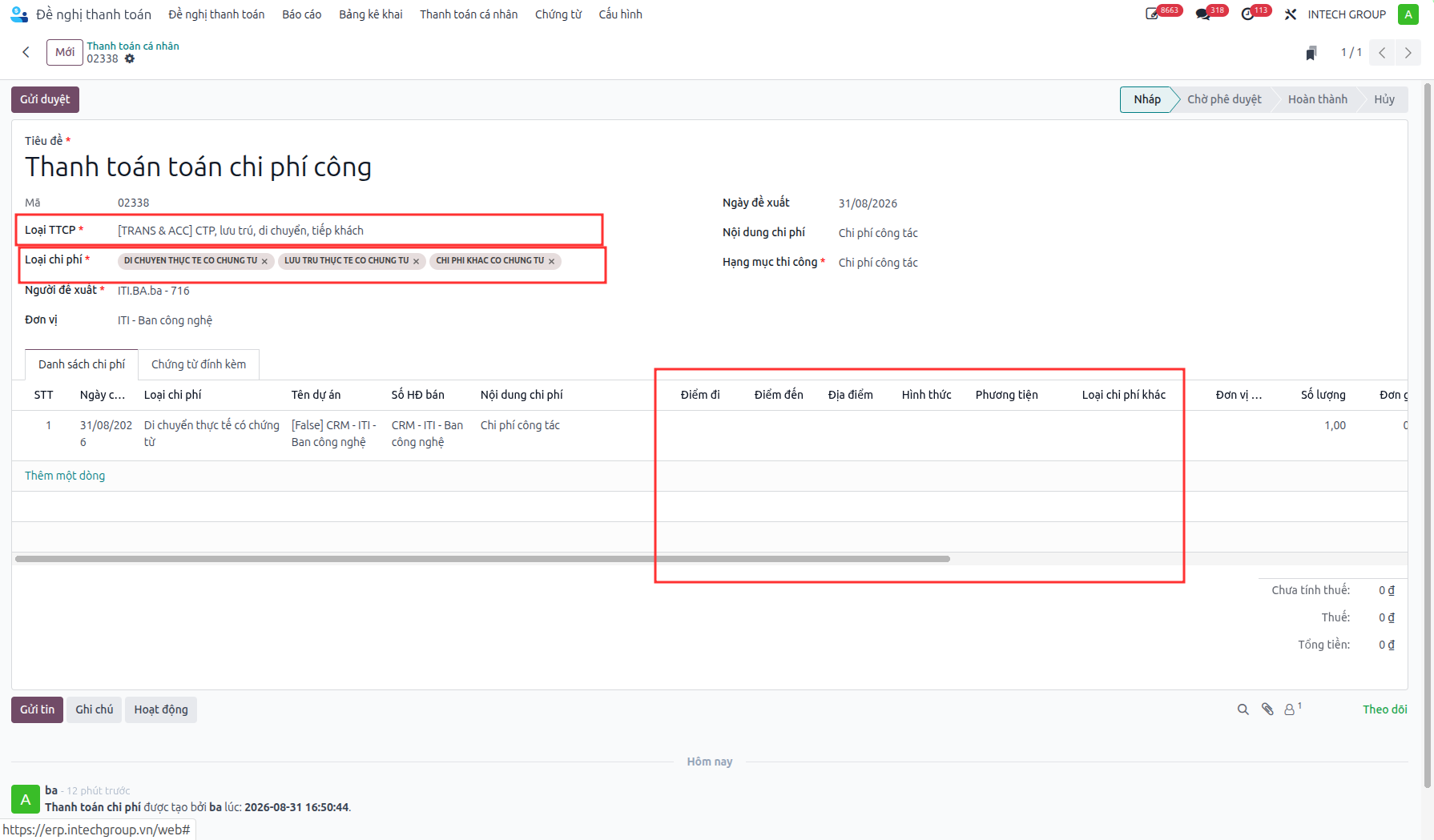Attach files with the paperclip icon
The image size is (1434, 840).
point(1267,709)
